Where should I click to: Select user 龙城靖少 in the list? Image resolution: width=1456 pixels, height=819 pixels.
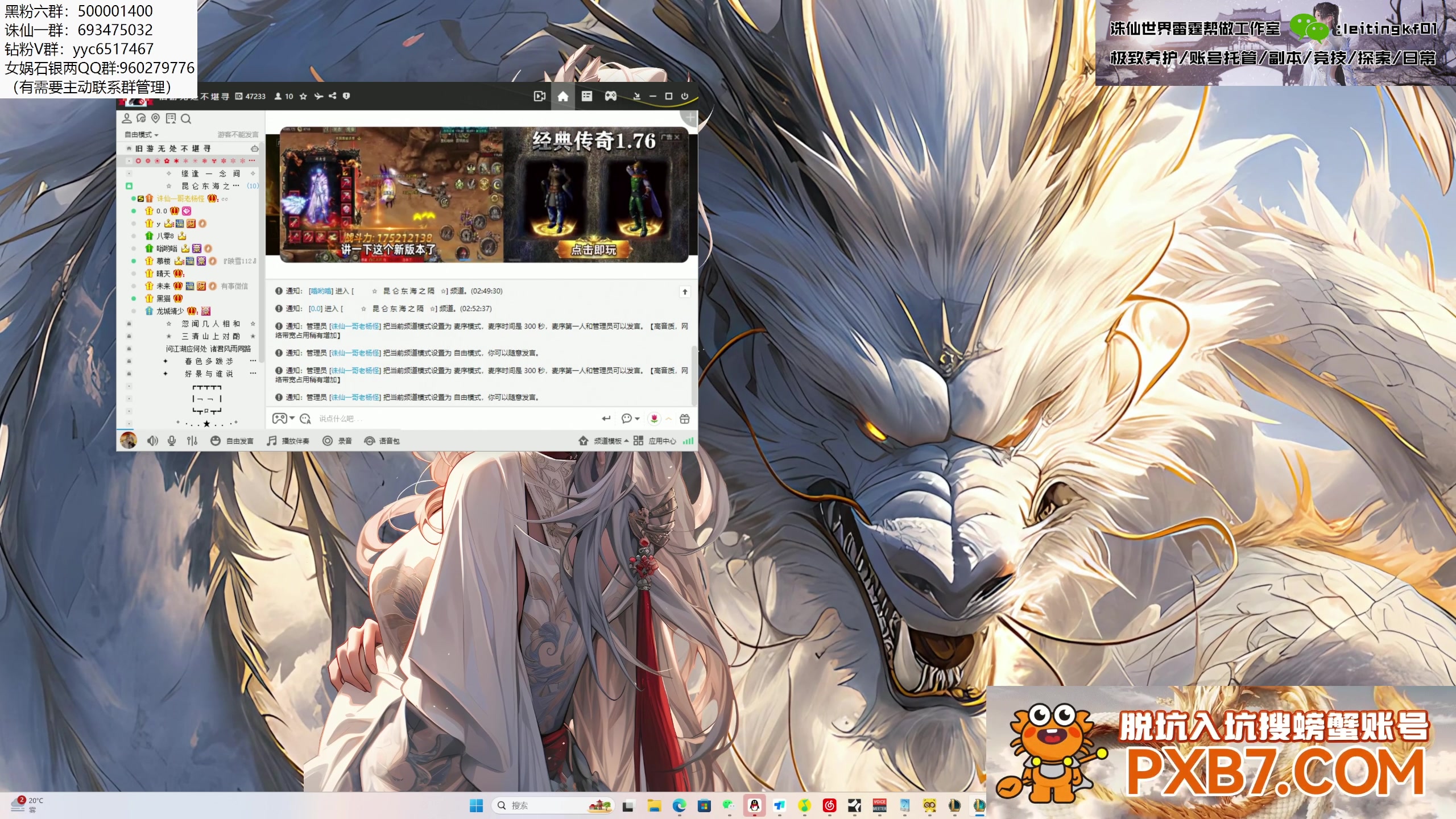click(170, 311)
